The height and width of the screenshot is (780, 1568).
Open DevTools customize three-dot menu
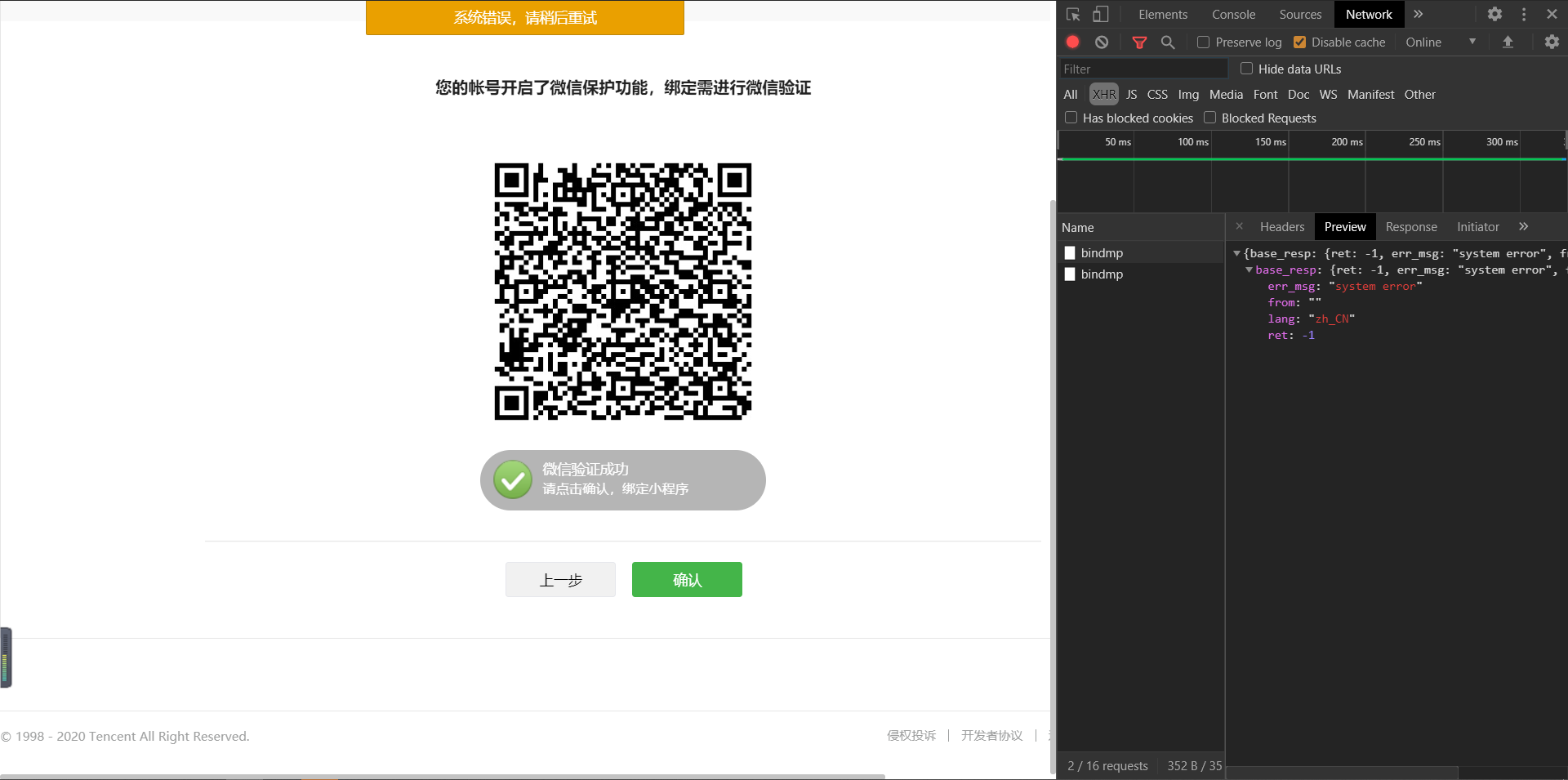tap(1524, 14)
